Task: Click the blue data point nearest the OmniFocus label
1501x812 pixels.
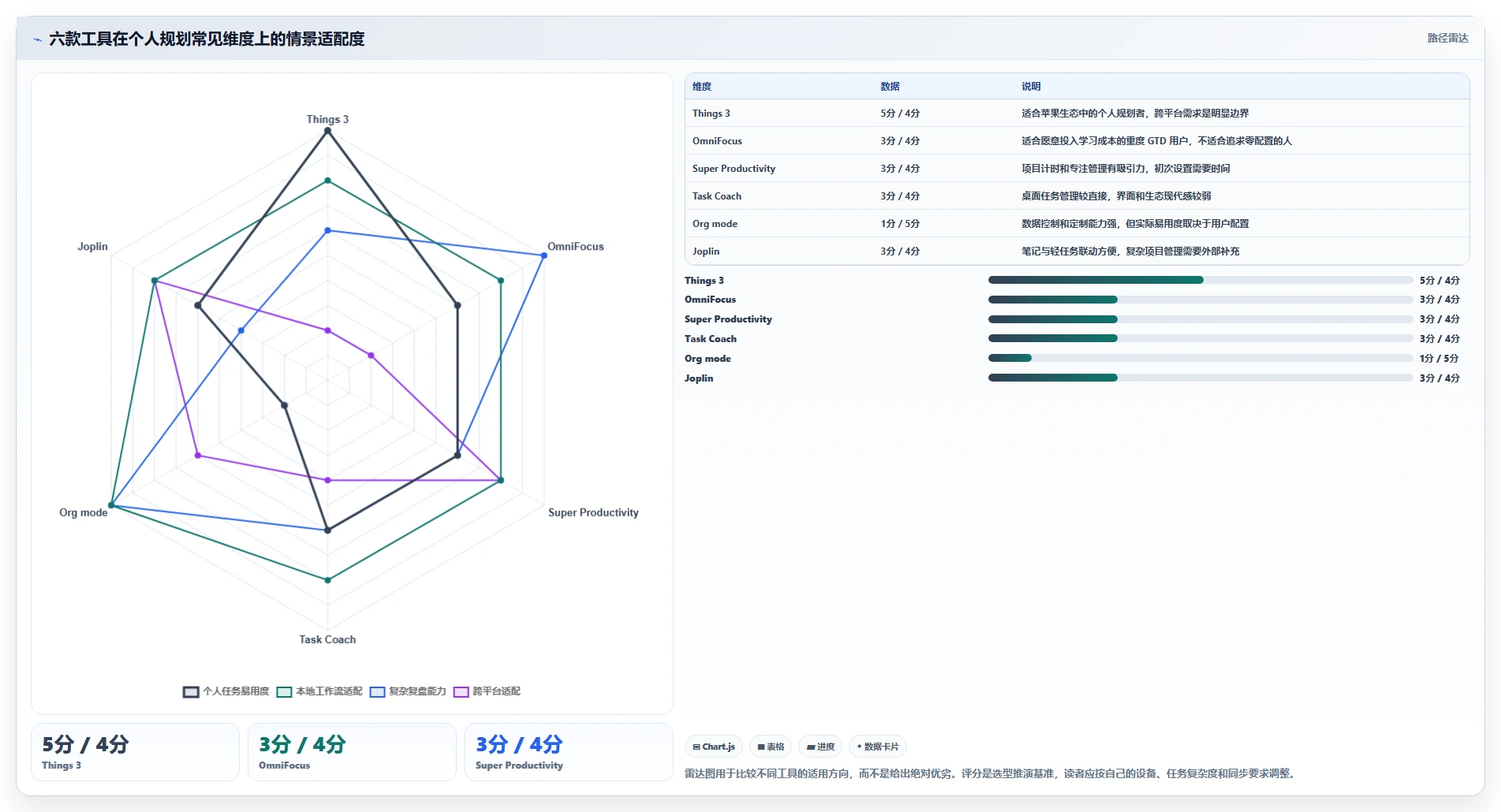Action: tap(544, 255)
